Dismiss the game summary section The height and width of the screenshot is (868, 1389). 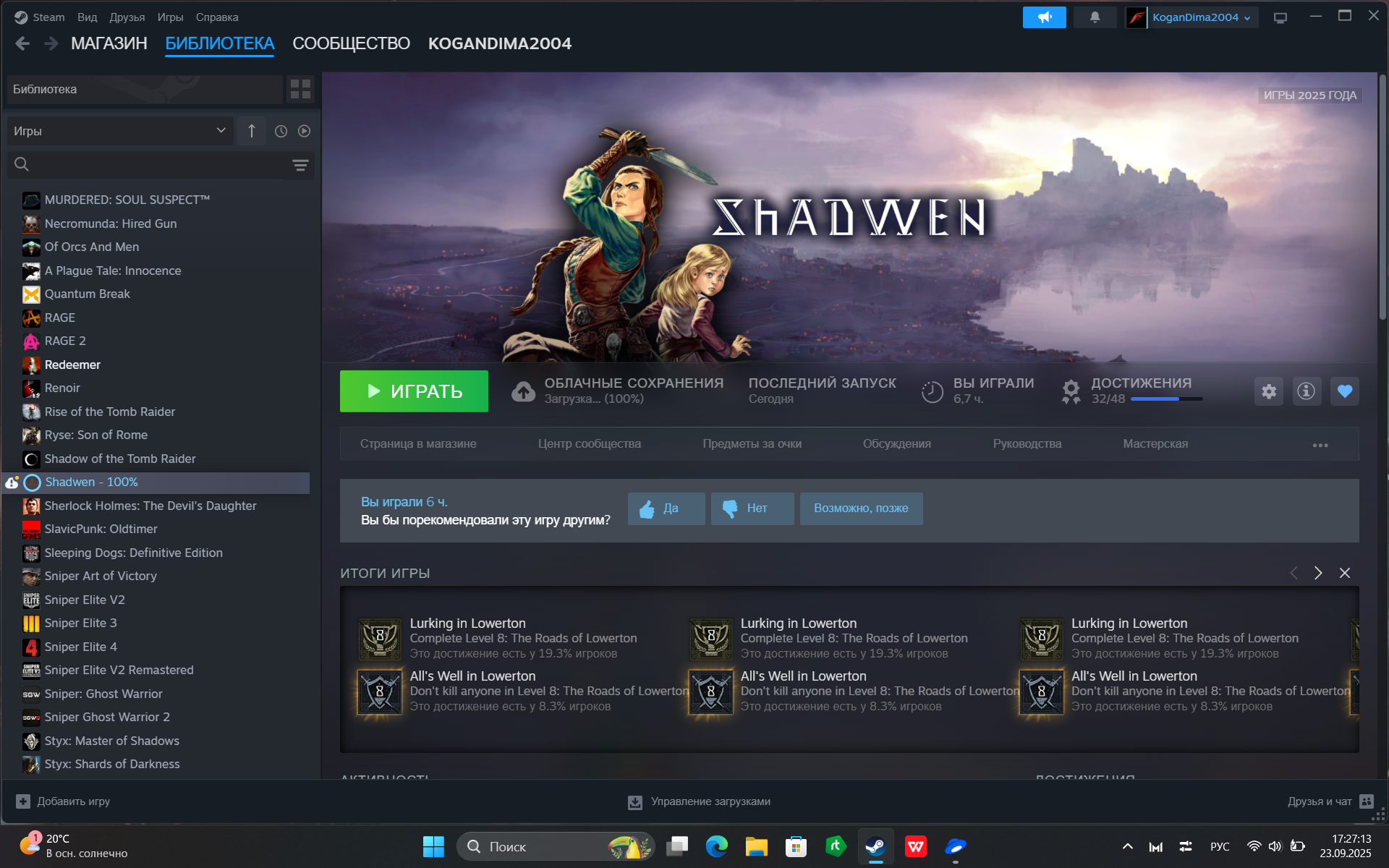click(1345, 573)
